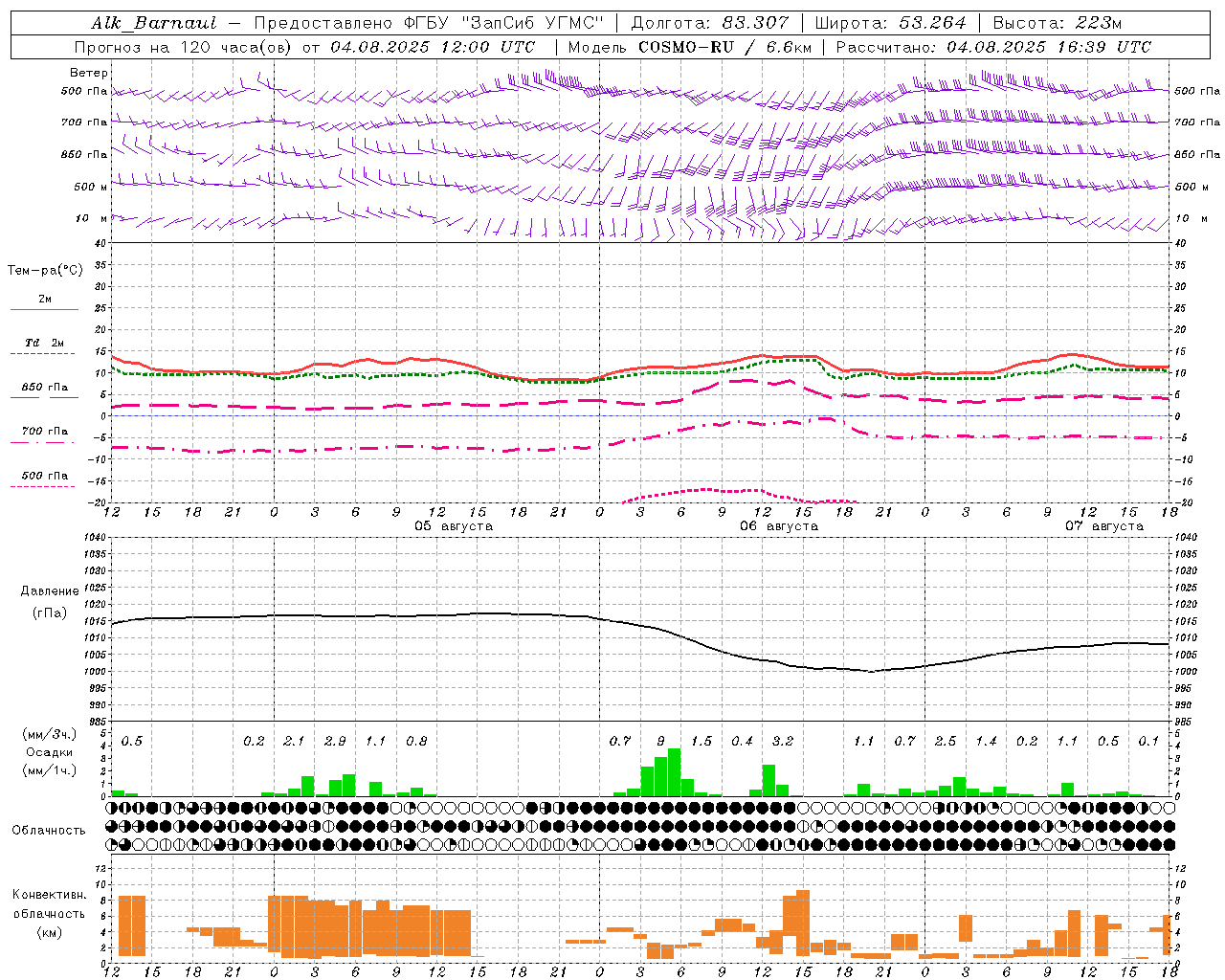Click the (мм/3ч.) units label

pos(49,734)
